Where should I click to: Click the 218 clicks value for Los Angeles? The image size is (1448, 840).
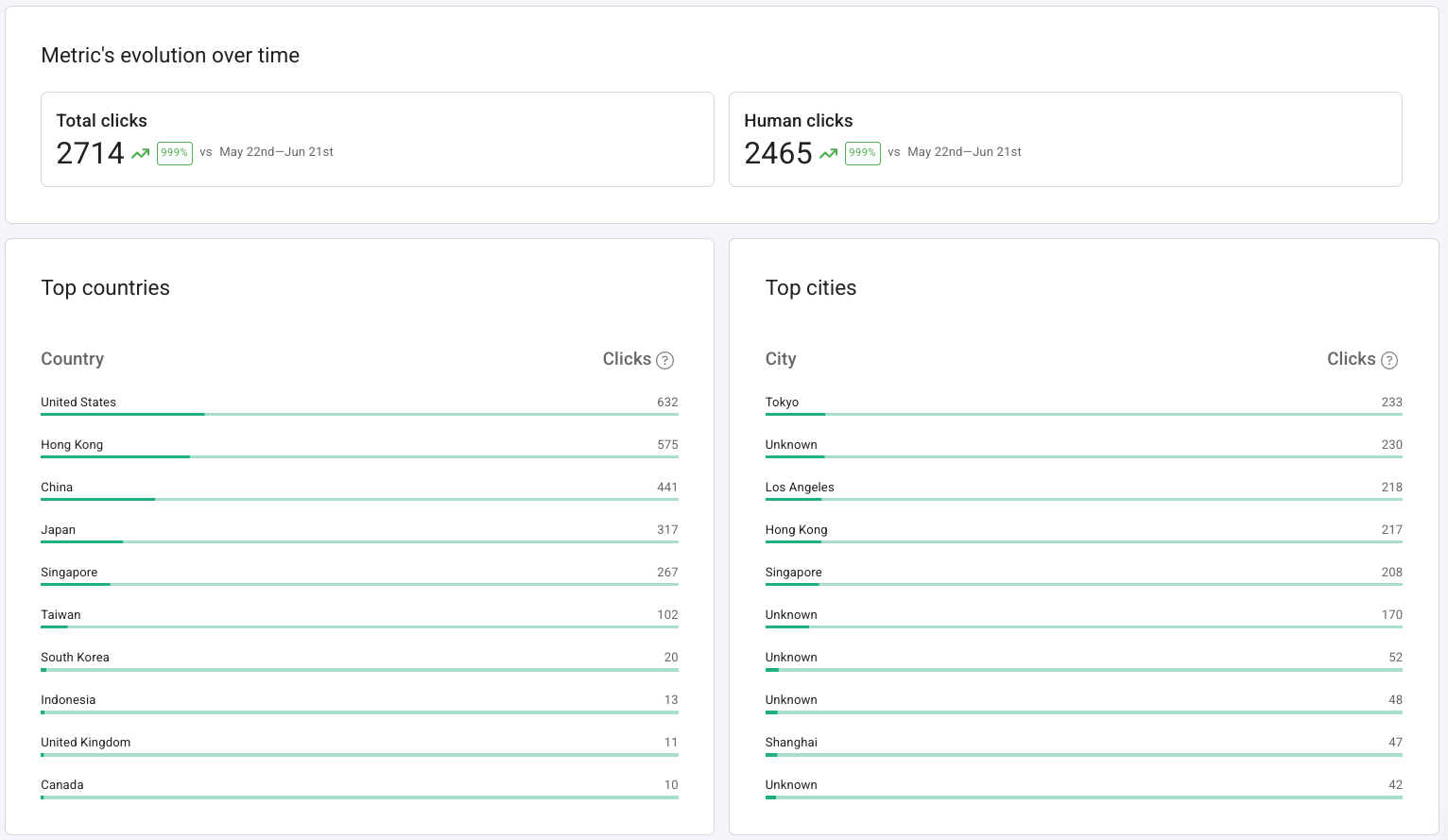pos(1391,488)
